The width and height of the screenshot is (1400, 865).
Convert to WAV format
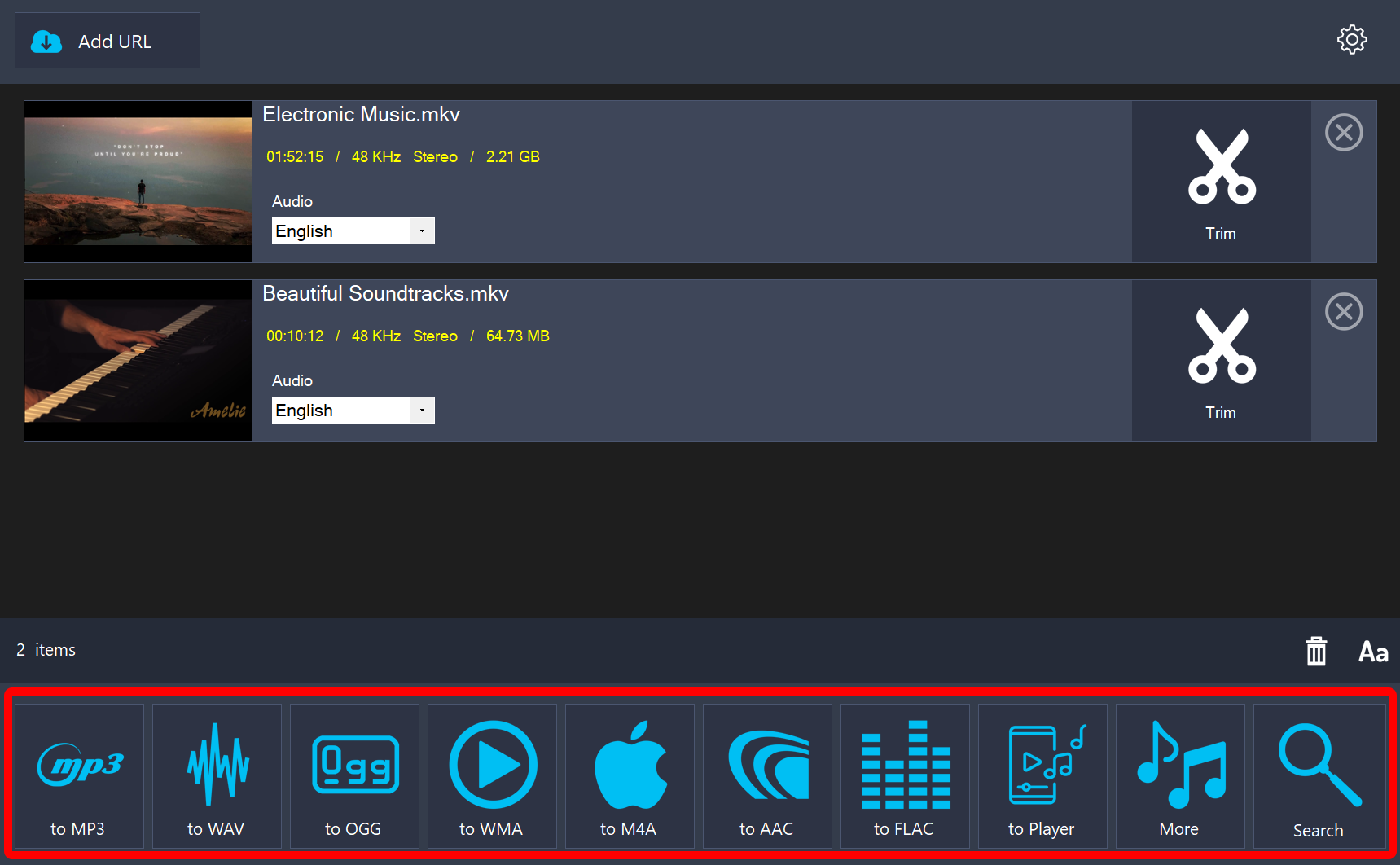(217, 776)
